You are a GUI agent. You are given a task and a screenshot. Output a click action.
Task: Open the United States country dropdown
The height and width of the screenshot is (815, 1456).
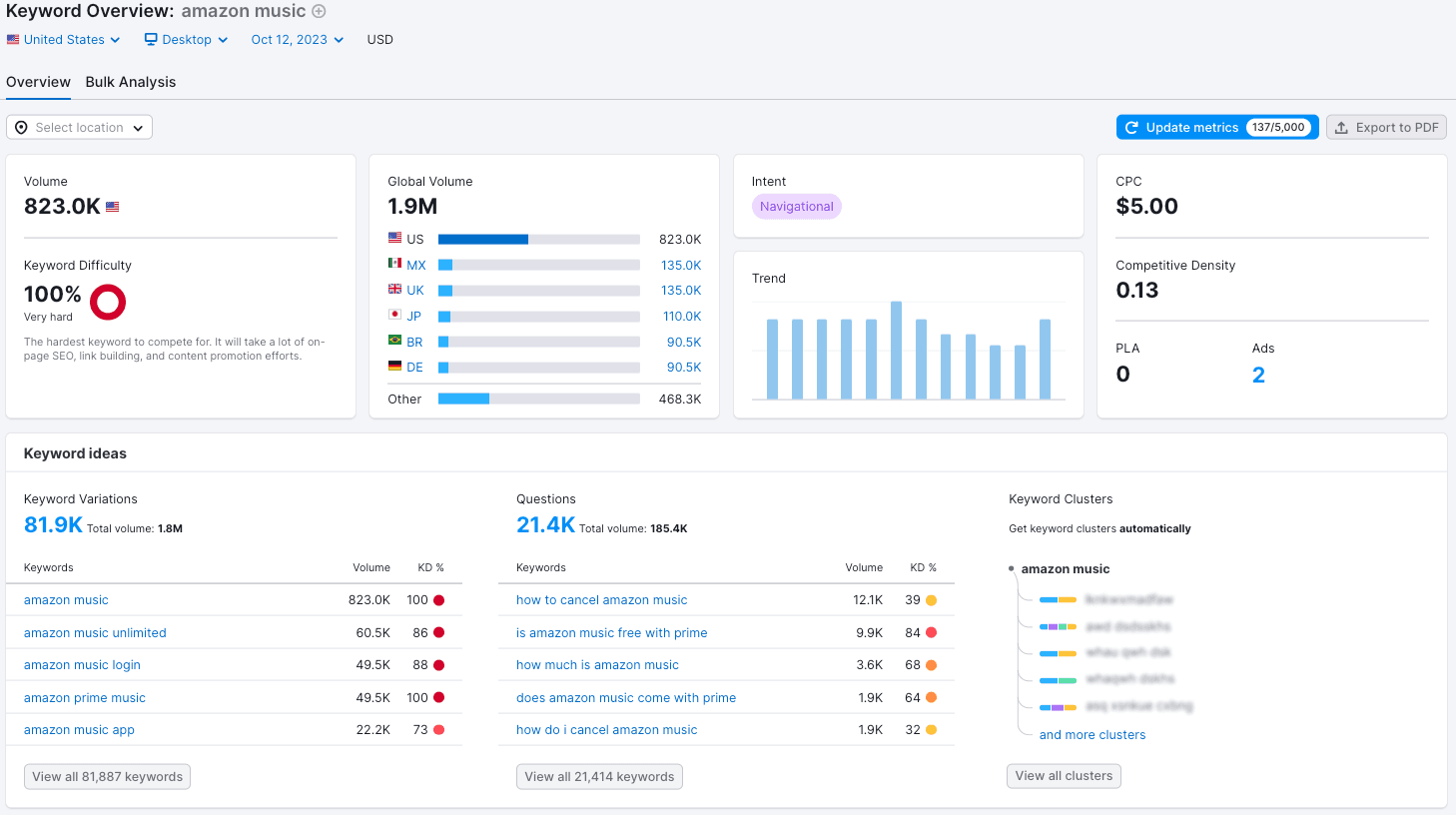coord(64,40)
